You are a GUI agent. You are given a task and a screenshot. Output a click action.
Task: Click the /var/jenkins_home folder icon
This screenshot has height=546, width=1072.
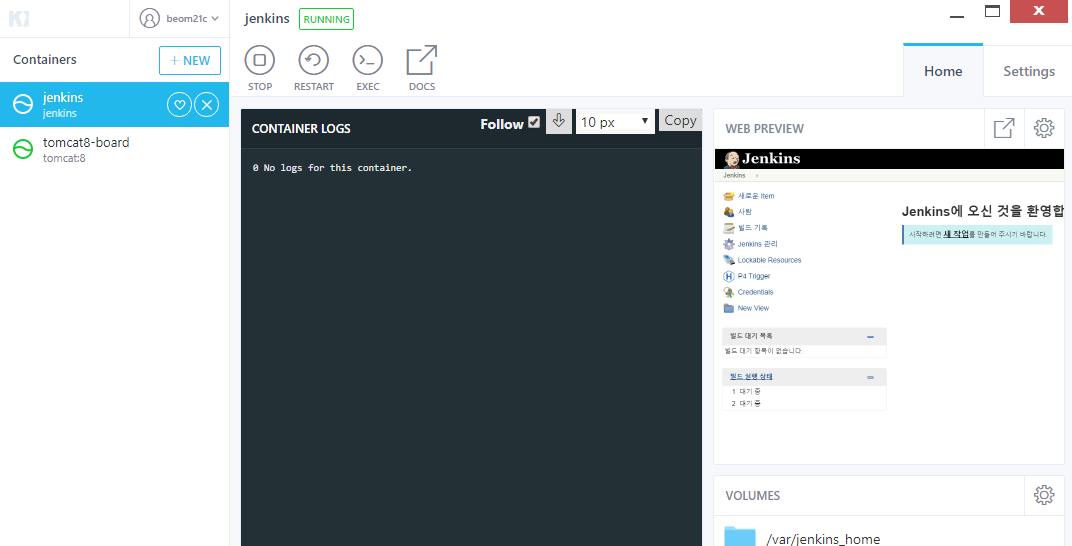(740, 537)
